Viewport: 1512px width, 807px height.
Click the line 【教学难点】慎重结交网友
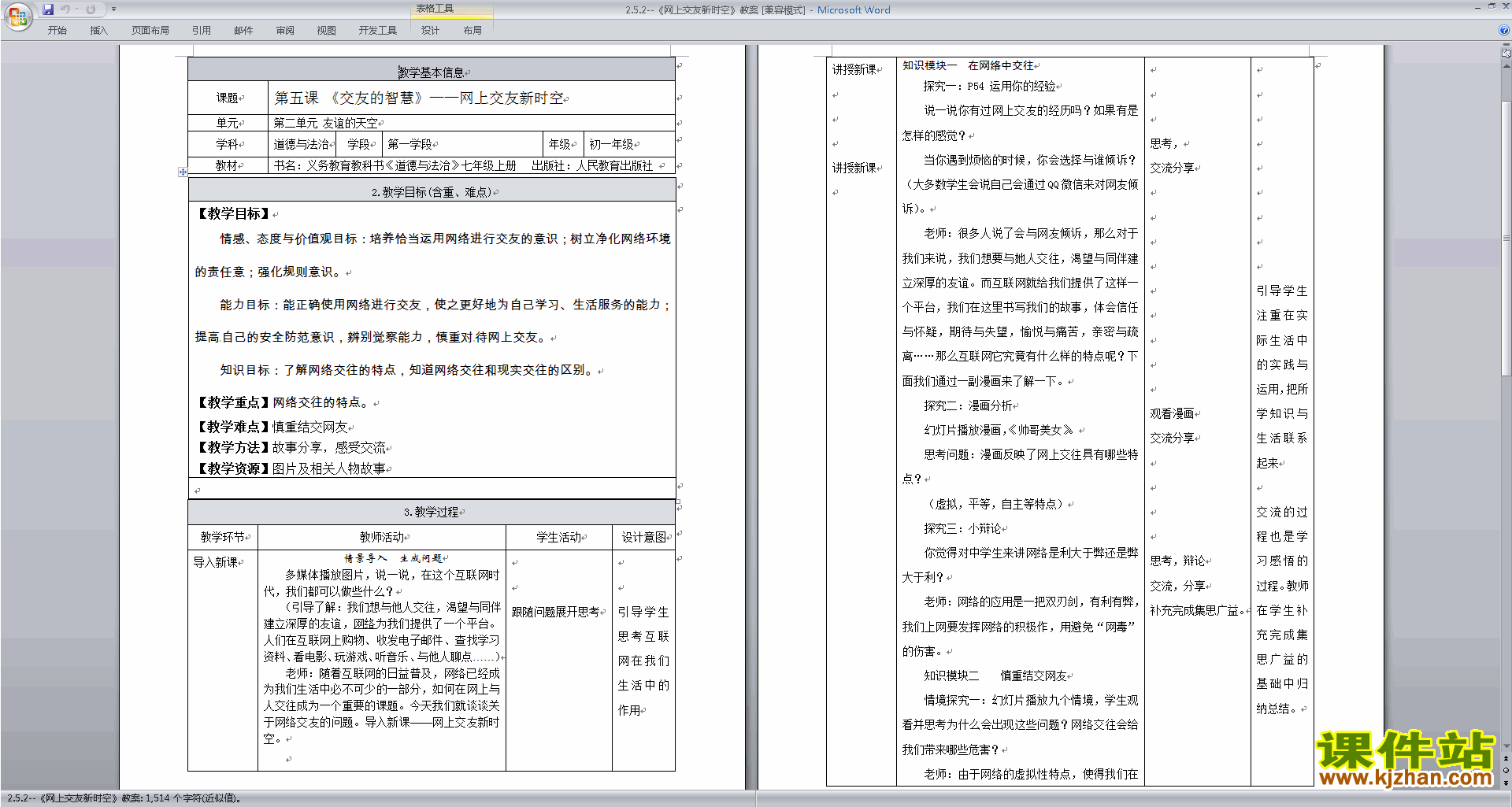(272, 427)
